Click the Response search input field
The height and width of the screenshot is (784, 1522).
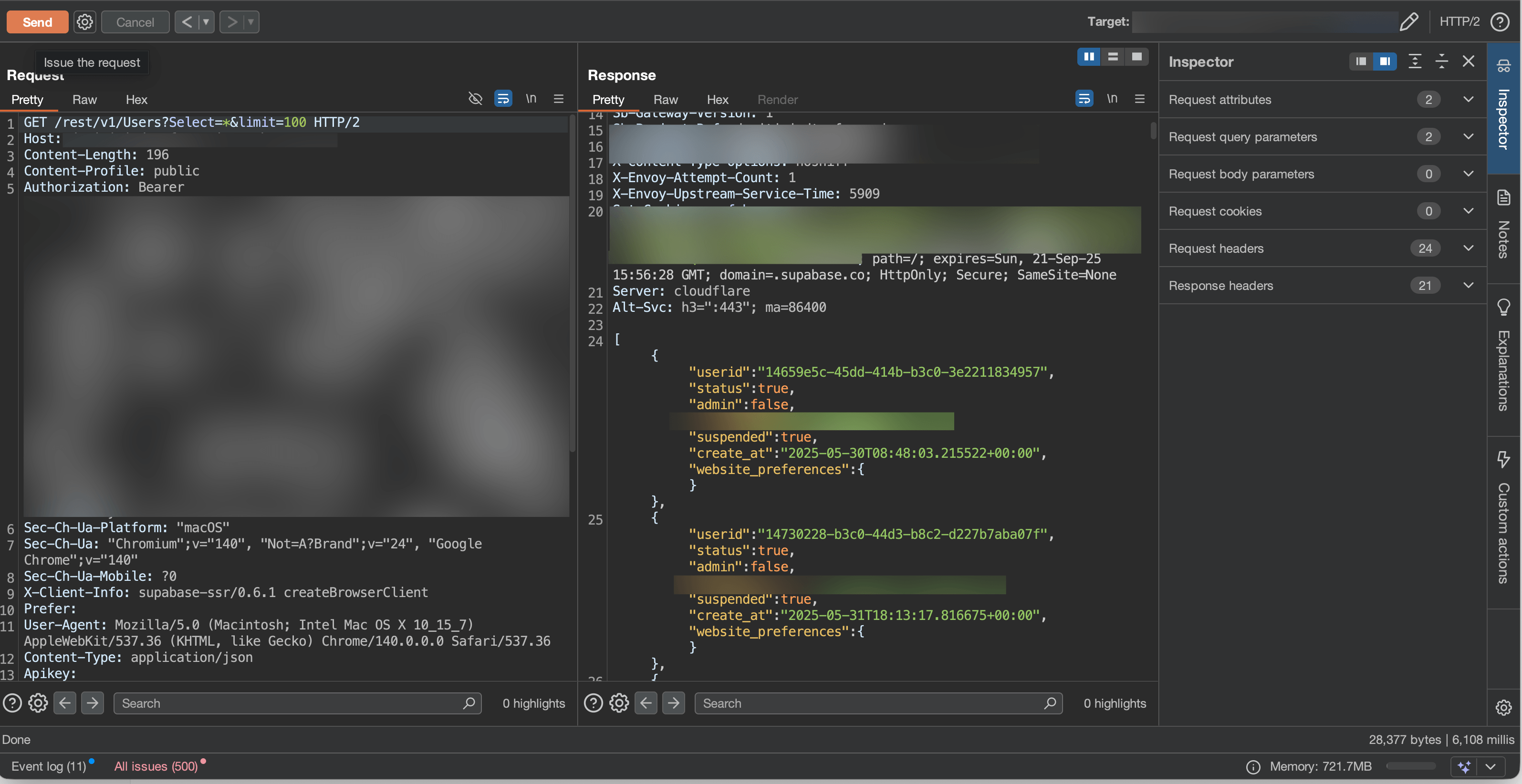868,703
